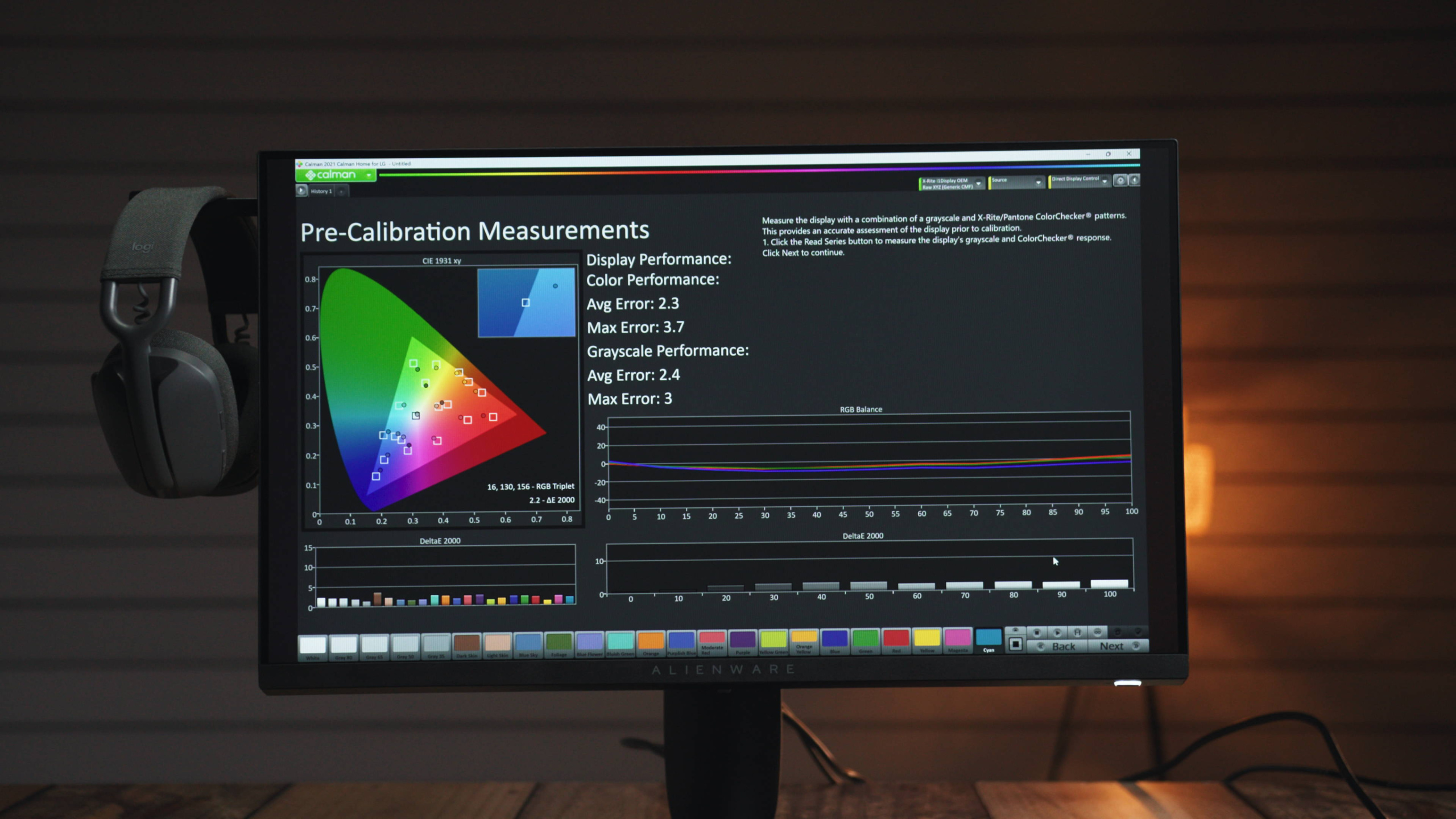
Task: Click the stop measurement icon
Action: tap(1037, 632)
